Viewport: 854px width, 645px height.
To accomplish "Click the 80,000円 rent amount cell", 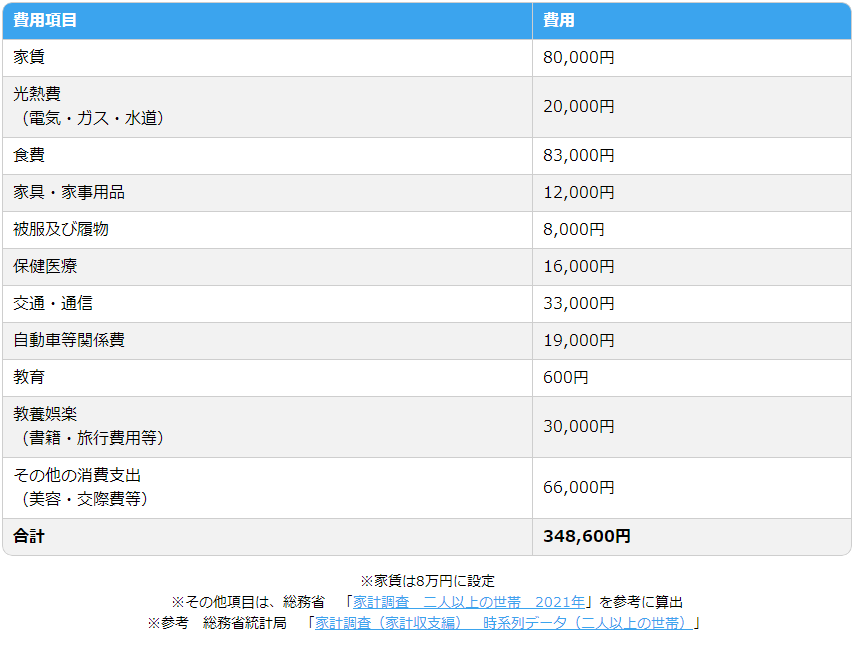I will 578,58.
